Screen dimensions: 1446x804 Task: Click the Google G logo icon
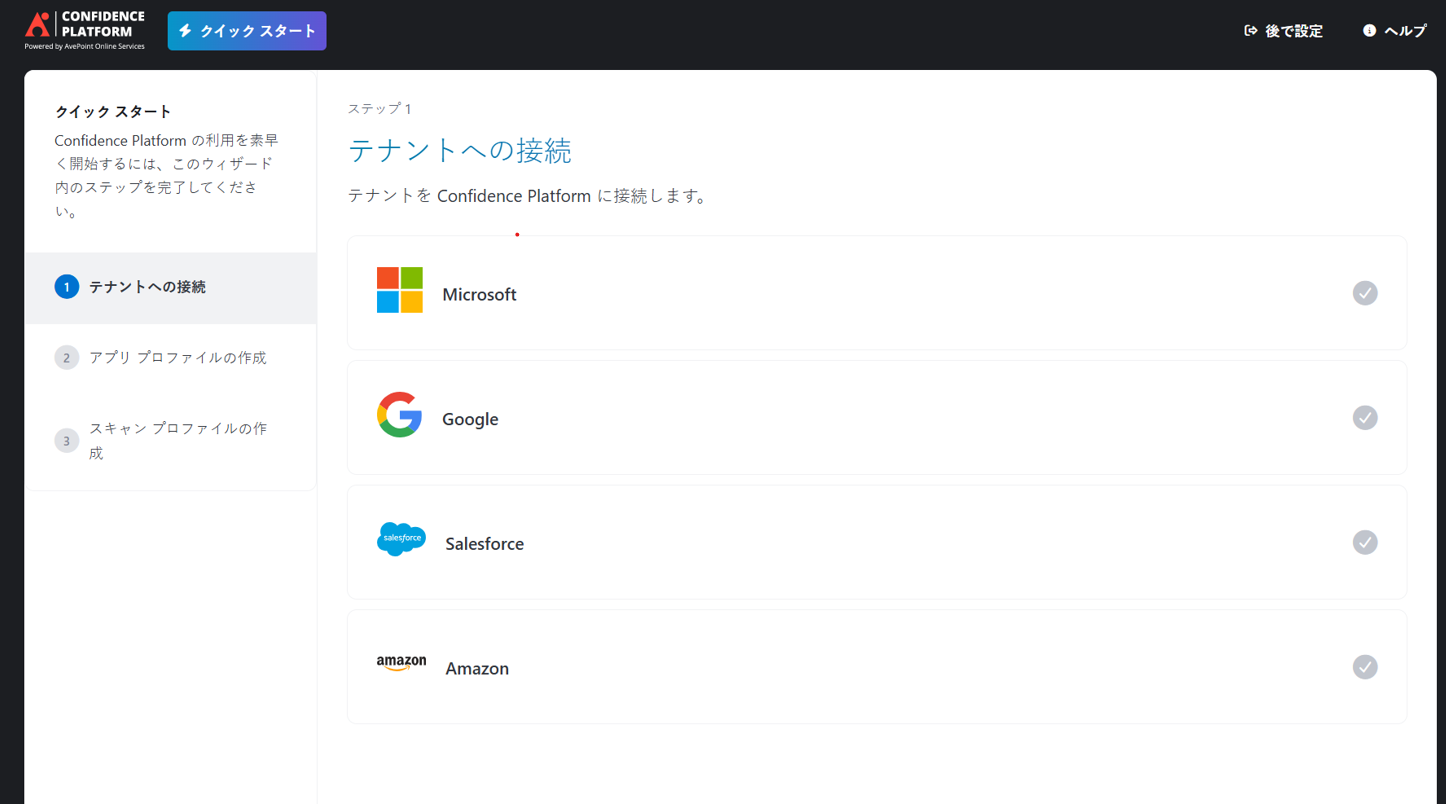pyautogui.click(x=400, y=417)
